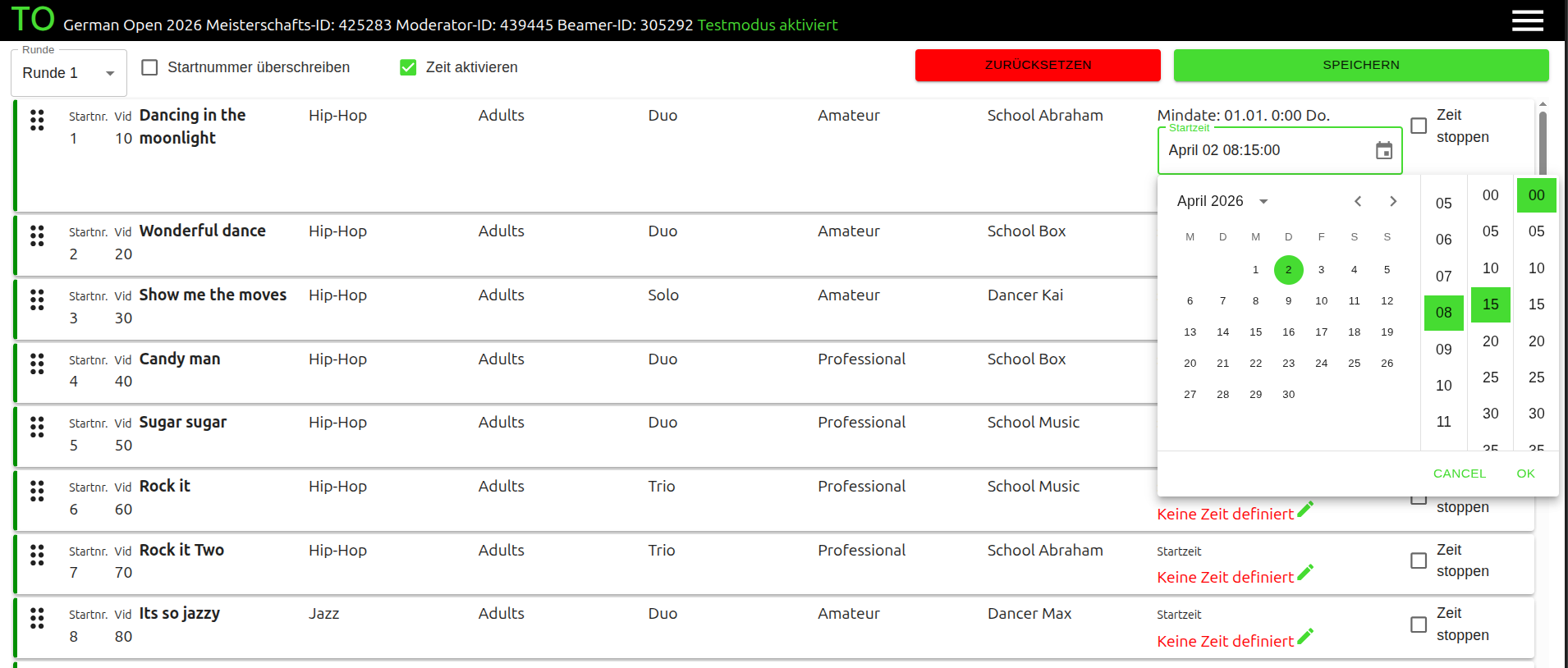
Task: Go to previous month in calendar
Action: click(1358, 201)
